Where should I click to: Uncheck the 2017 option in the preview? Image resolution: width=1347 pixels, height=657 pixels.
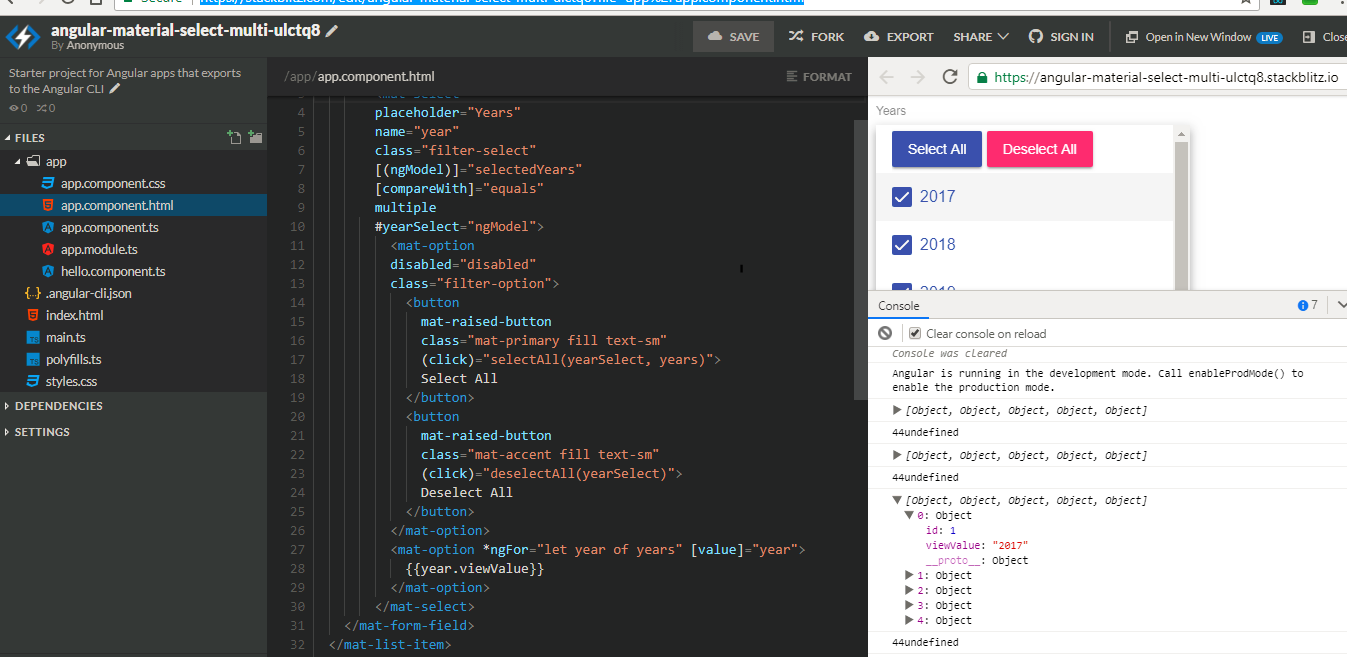(901, 196)
